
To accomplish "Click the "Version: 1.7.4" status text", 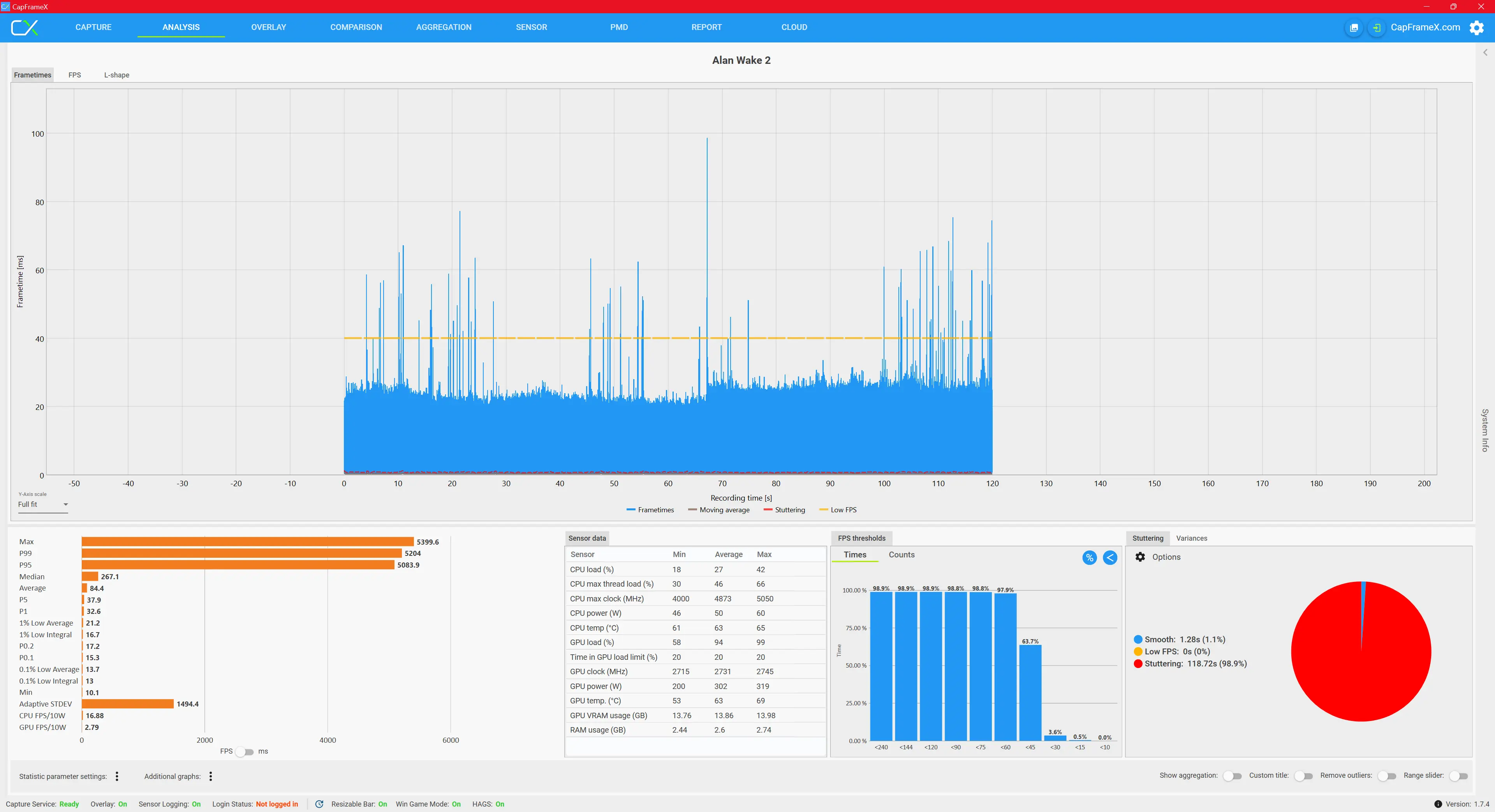I will click(1467, 804).
